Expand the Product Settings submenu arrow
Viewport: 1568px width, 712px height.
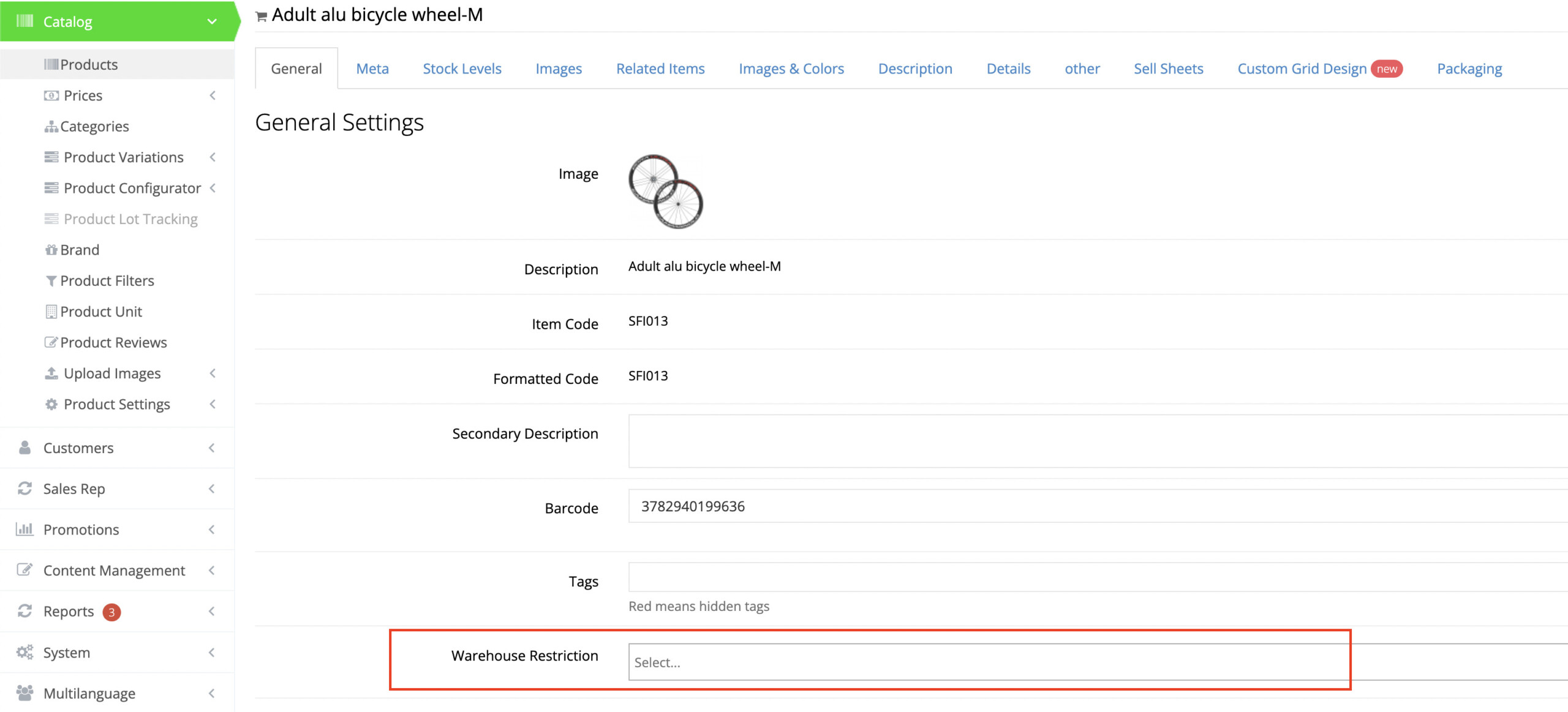click(x=213, y=404)
